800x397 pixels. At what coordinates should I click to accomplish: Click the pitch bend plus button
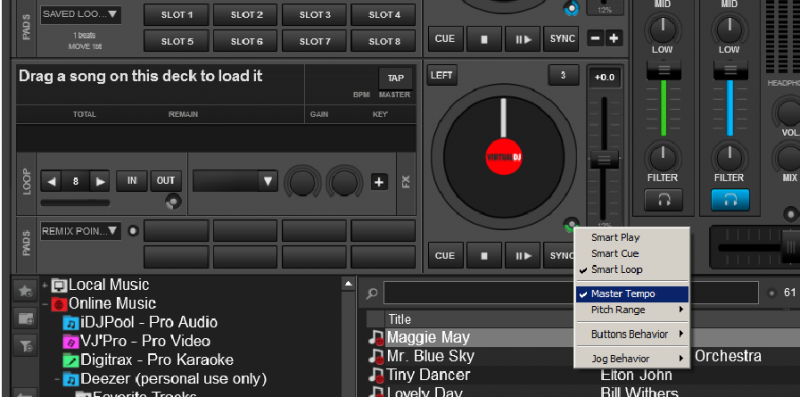click(x=614, y=38)
